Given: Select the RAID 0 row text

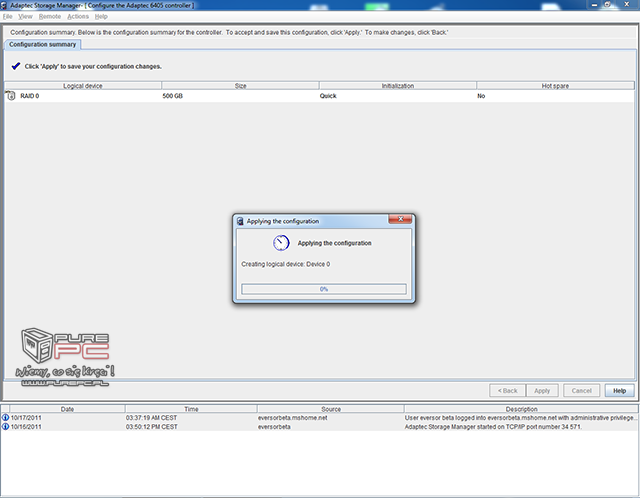Looking at the screenshot, I should pyautogui.click(x=30, y=96).
